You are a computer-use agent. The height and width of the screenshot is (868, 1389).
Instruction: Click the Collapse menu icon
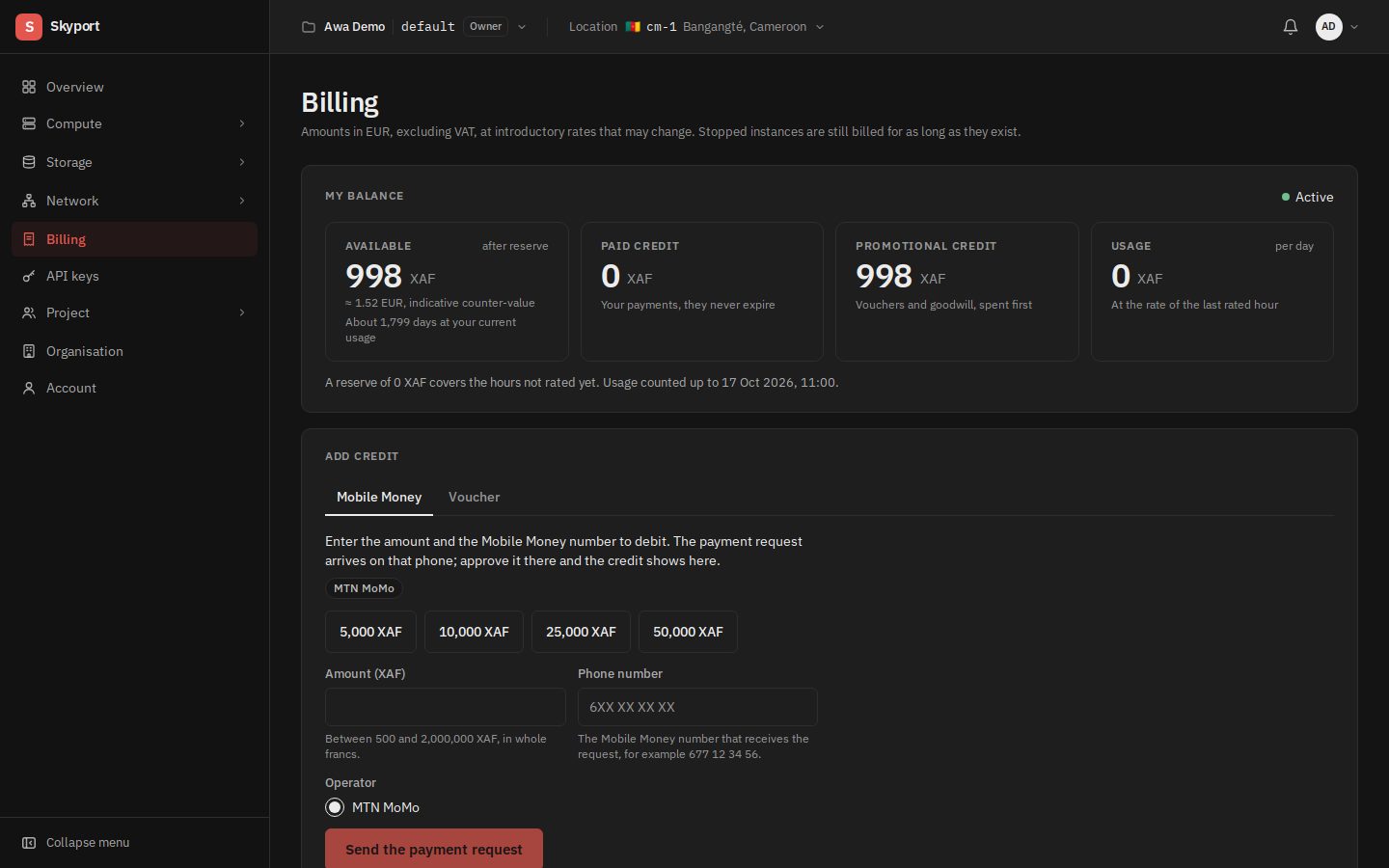pyautogui.click(x=29, y=843)
